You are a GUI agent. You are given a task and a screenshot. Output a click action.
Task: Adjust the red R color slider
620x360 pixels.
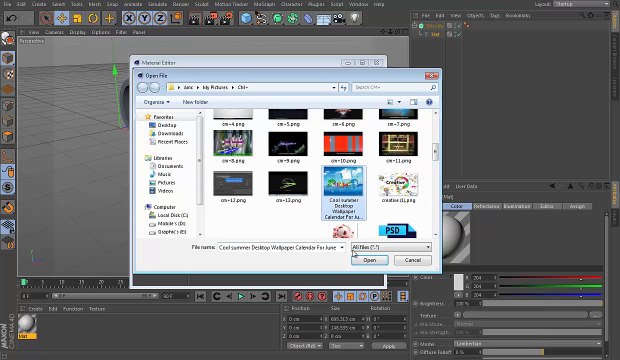550,278
